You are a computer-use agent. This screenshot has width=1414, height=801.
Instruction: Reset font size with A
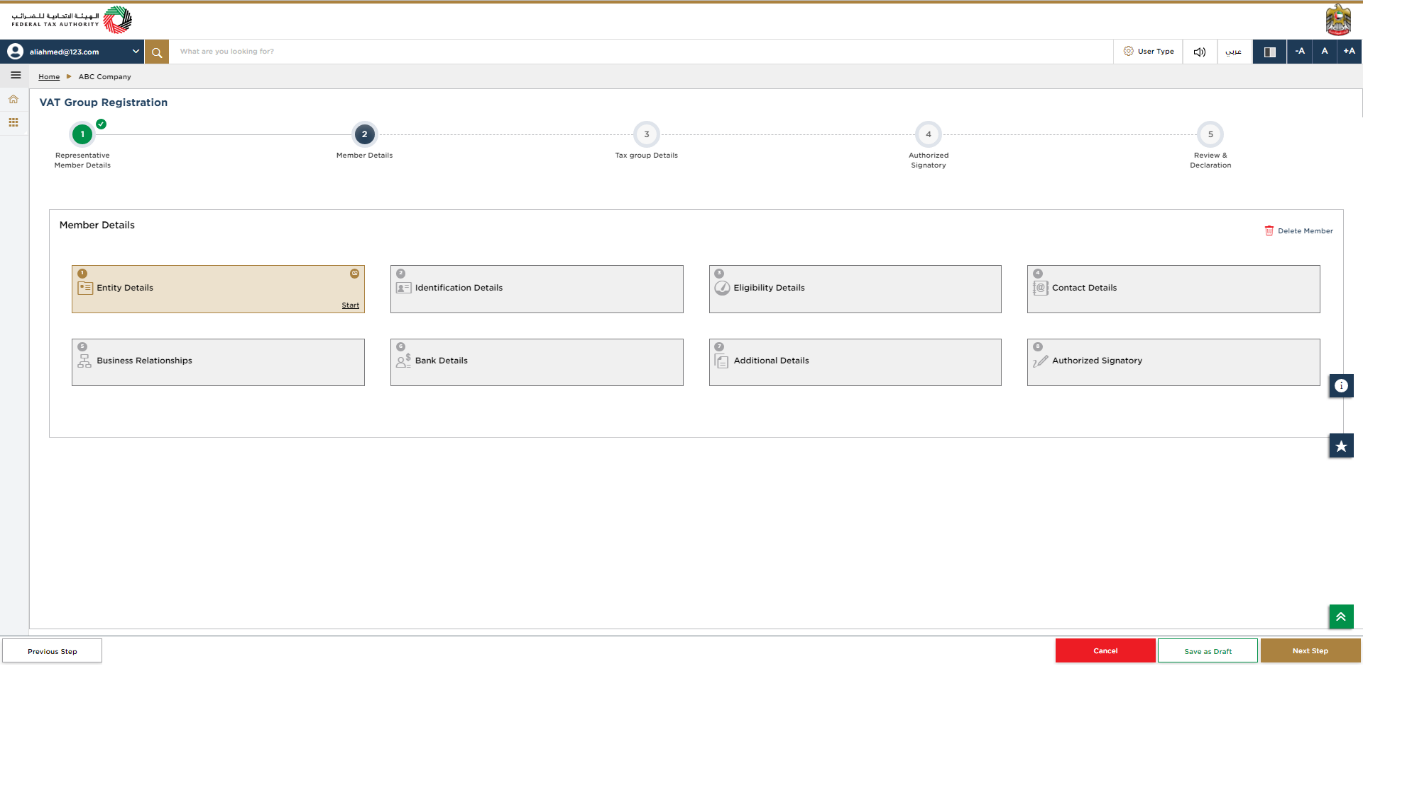[1324, 52]
